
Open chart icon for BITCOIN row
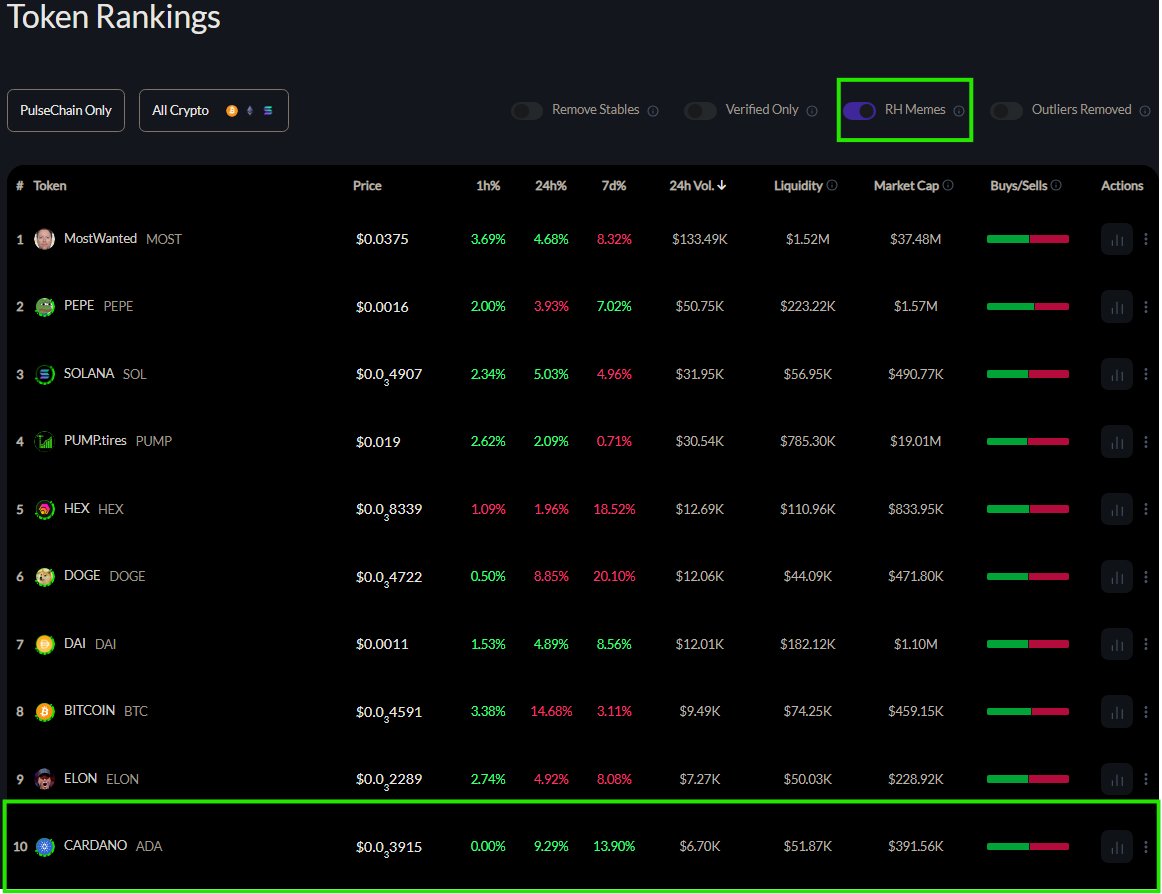click(x=1116, y=712)
